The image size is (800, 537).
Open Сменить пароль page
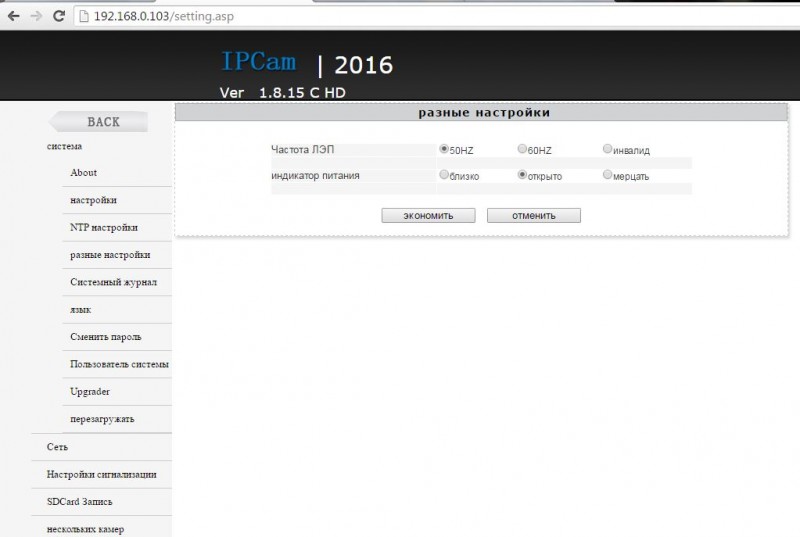point(106,337)
